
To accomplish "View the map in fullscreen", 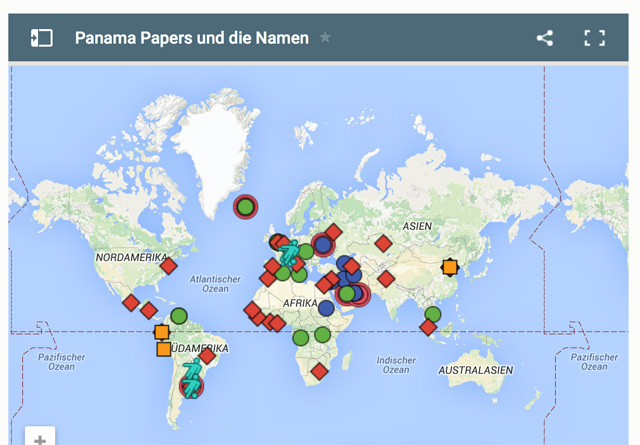I will tap(595, 38).
